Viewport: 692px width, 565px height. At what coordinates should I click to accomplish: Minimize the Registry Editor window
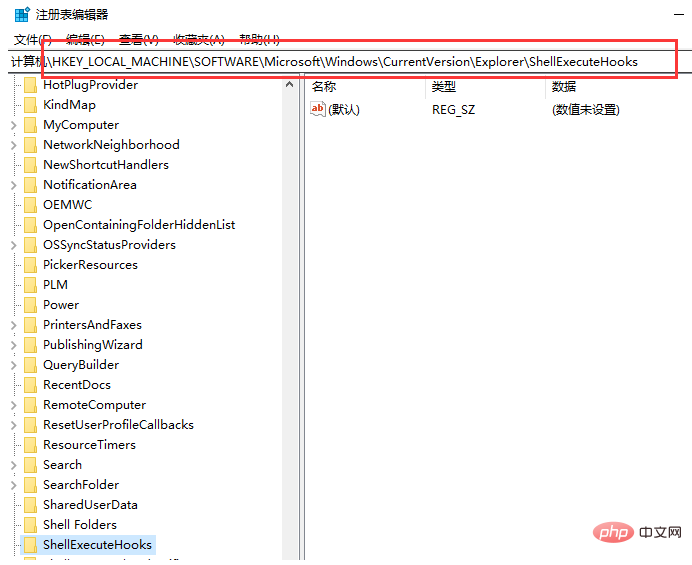click(678, 15)
